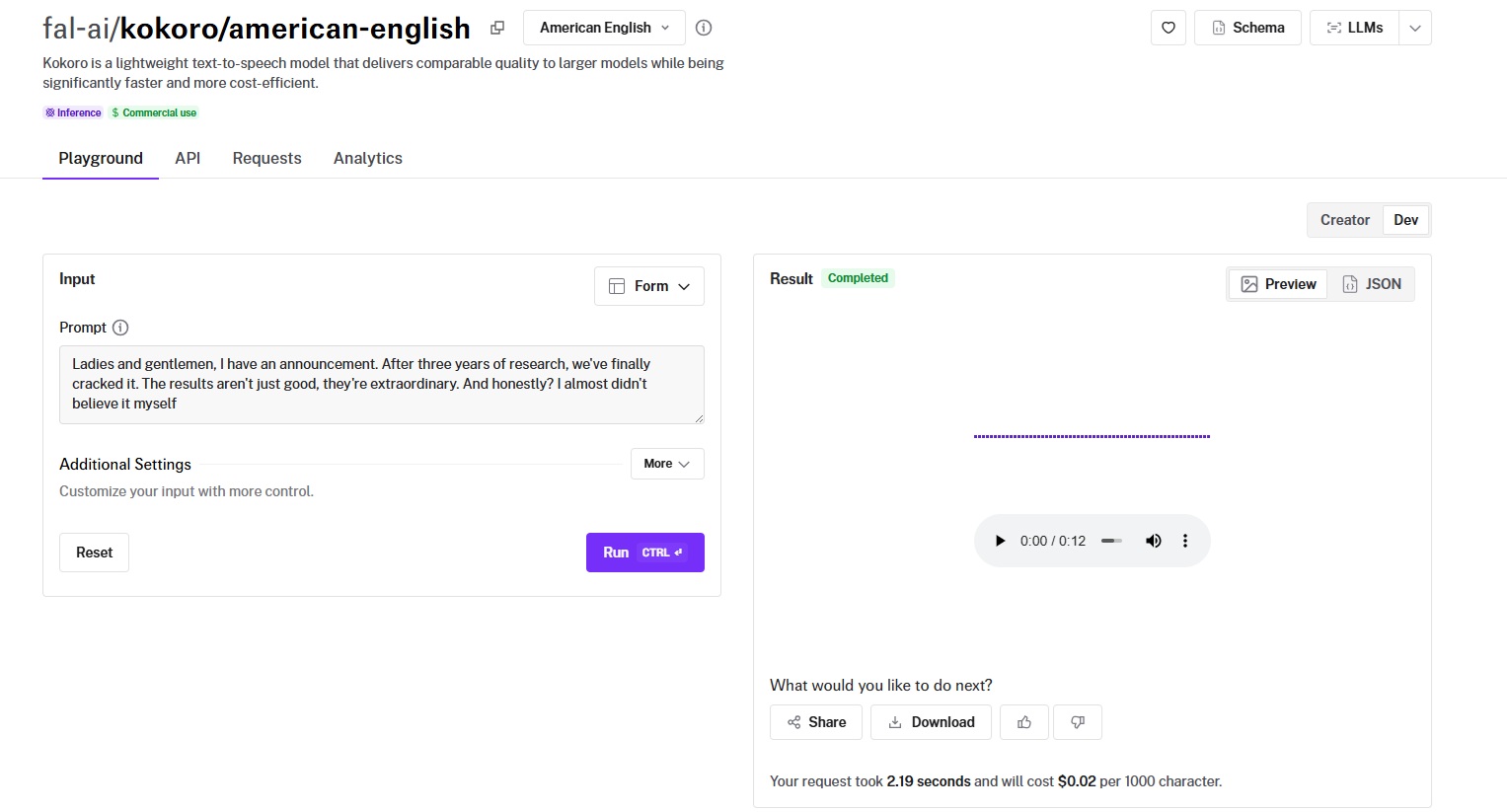This screenshot has height=812, width=1507.
Task: Switch to Creator mode
Action: pos(1344,220)
